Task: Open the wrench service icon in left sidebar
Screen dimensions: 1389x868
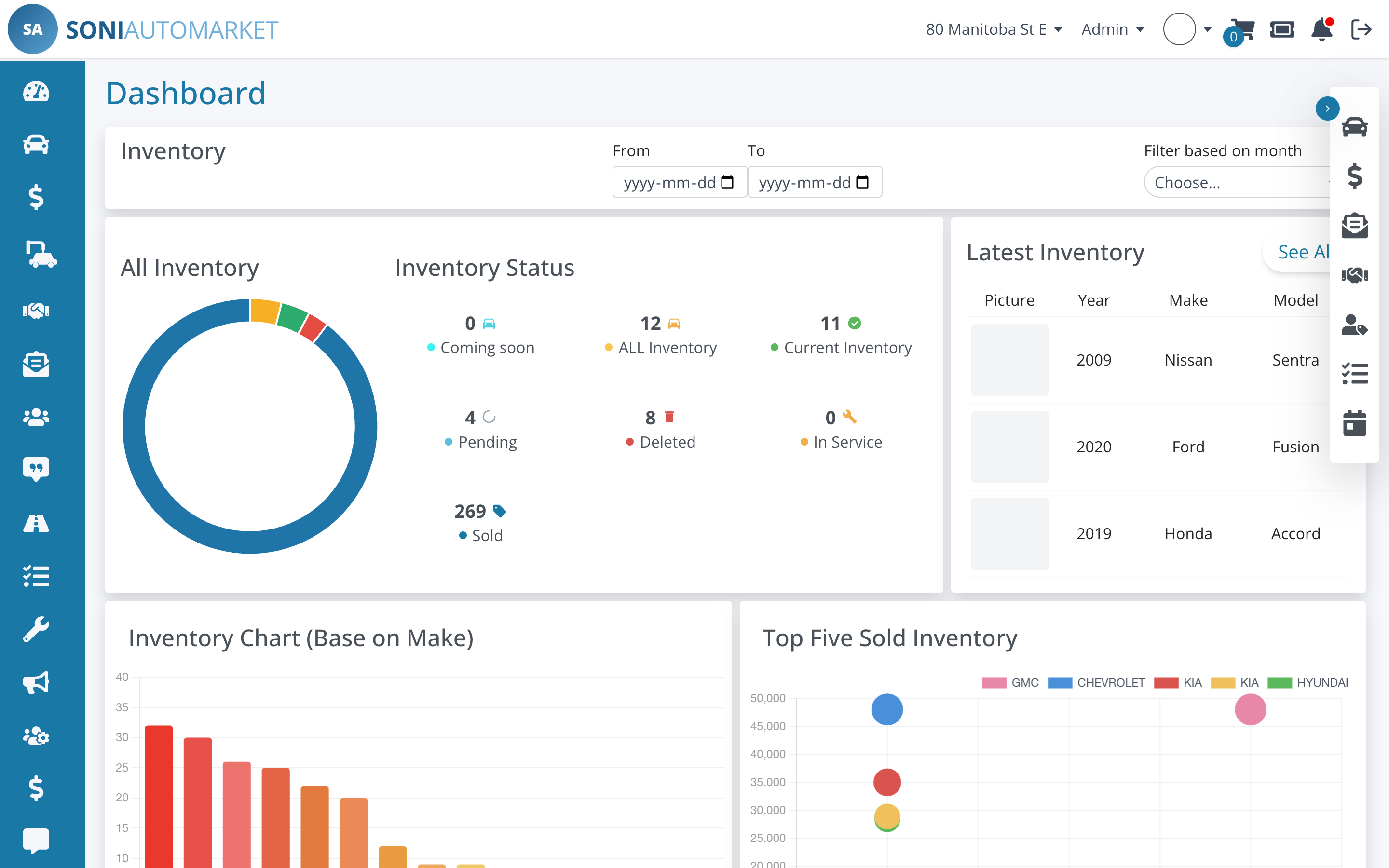Action: click(36, 629)
